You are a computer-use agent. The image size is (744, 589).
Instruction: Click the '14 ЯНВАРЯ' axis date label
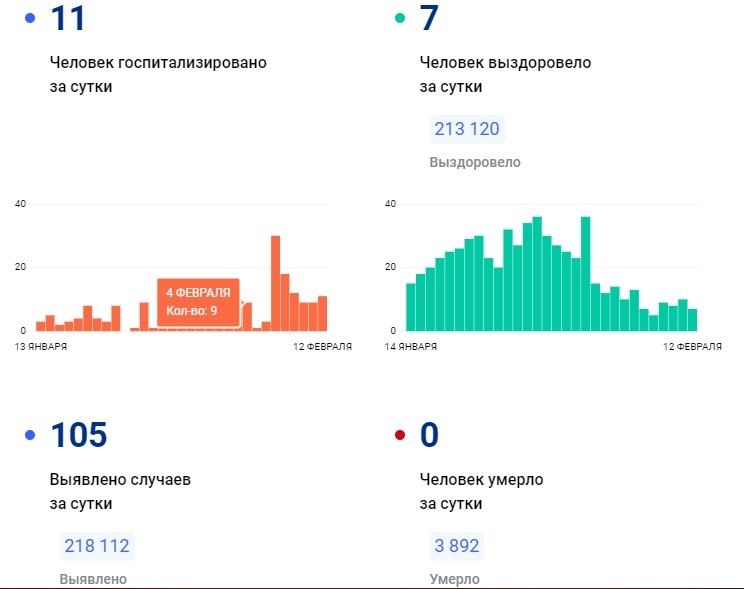click(410, 346)
